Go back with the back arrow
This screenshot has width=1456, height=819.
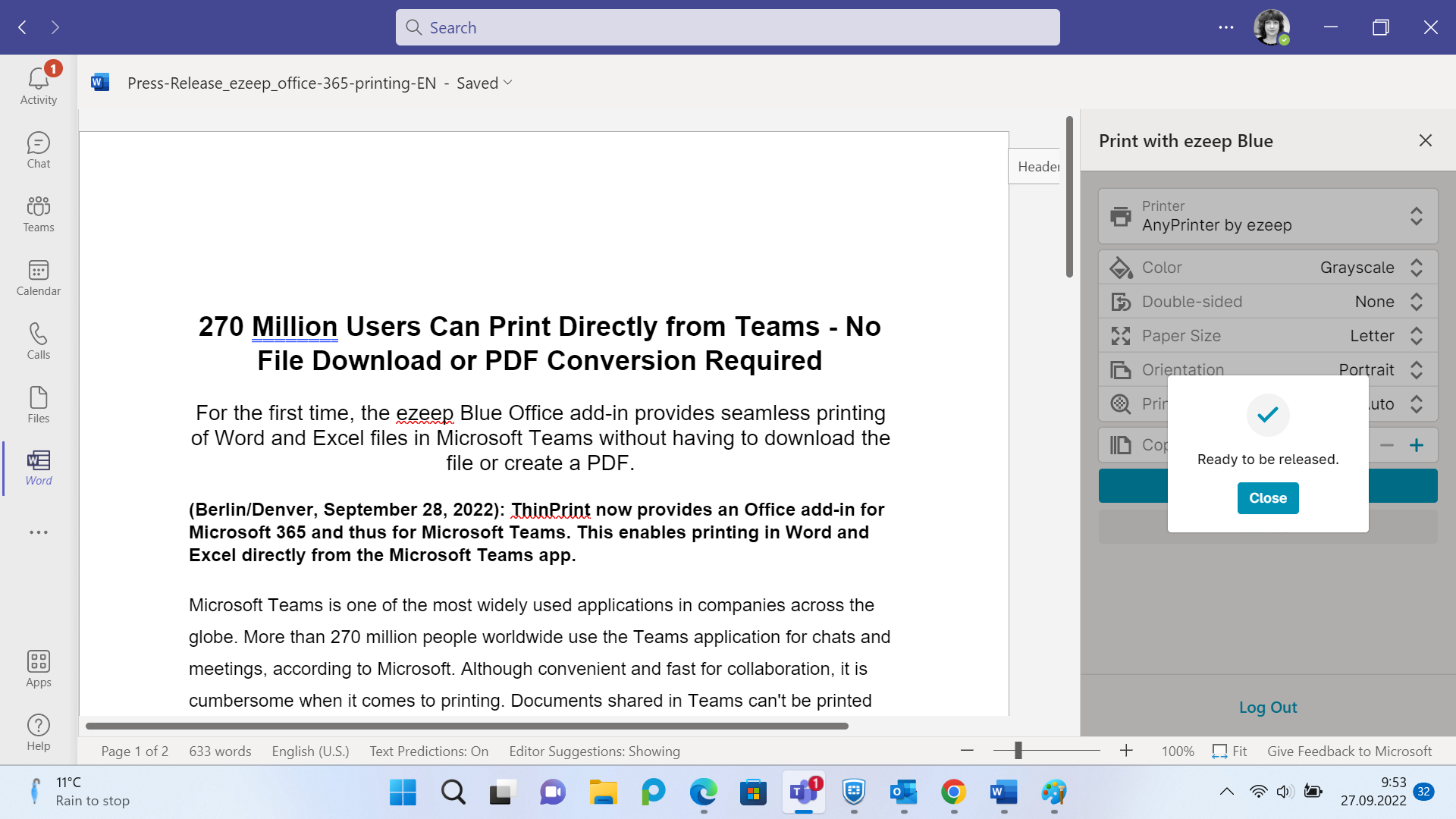(23, 27)
